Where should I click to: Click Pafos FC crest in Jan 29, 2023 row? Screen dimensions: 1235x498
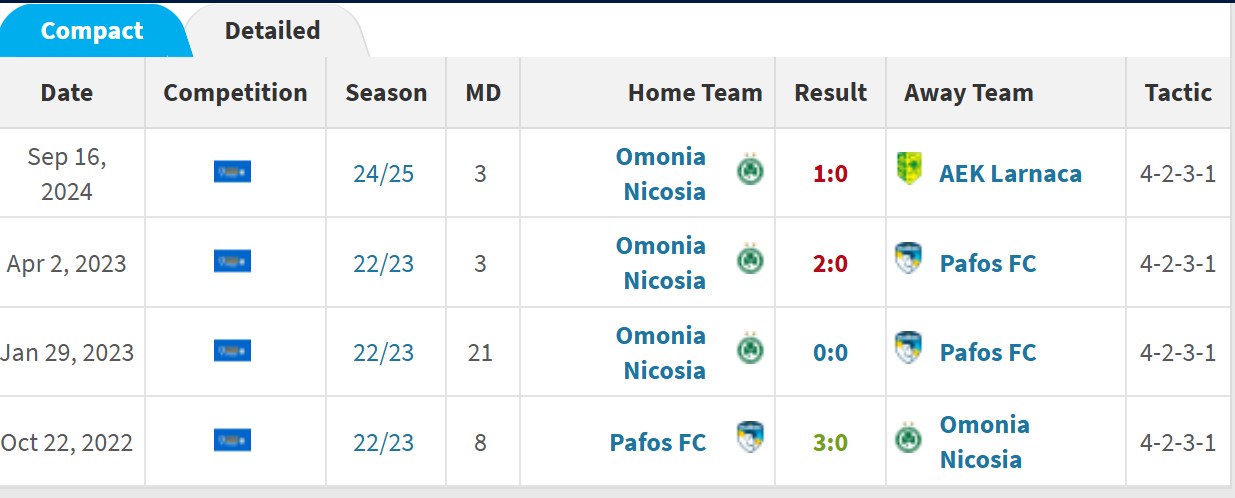[908, 349]
